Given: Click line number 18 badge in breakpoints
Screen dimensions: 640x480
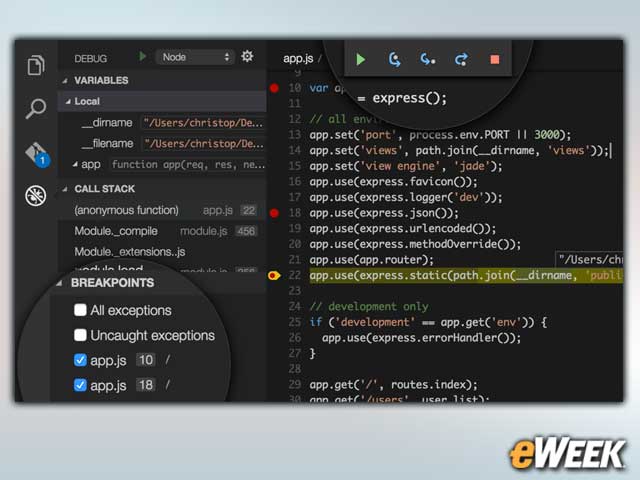Looking at the screenshot, I should click(x=146, y=385).
